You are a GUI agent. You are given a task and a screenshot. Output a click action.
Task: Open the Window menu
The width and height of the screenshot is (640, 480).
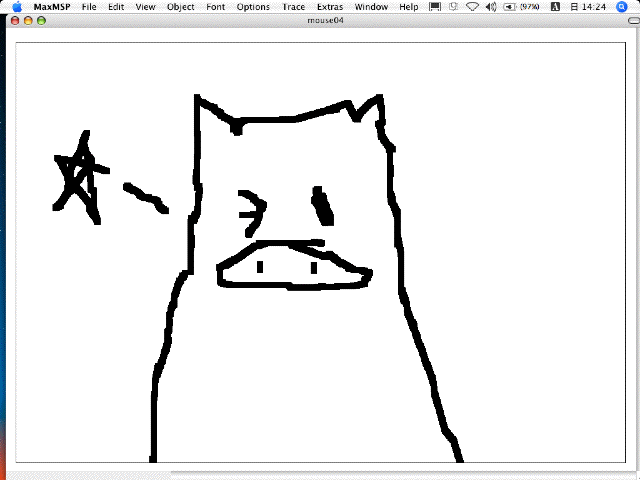371,7
